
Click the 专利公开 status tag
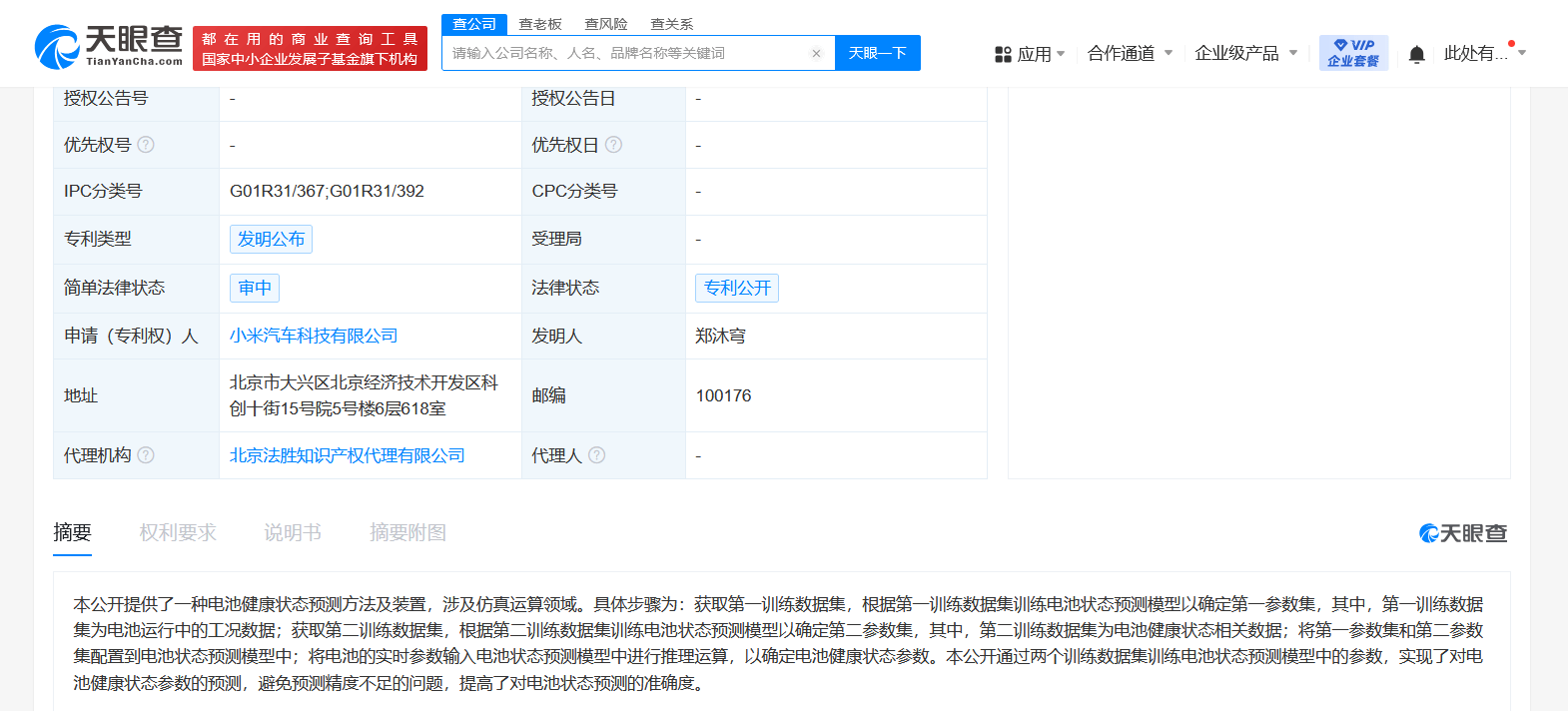(737, 289)
